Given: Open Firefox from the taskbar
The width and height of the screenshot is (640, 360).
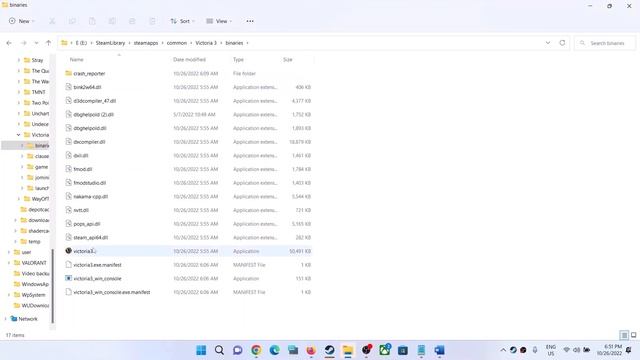Looking at the screenshot, I should click(311, 350).
